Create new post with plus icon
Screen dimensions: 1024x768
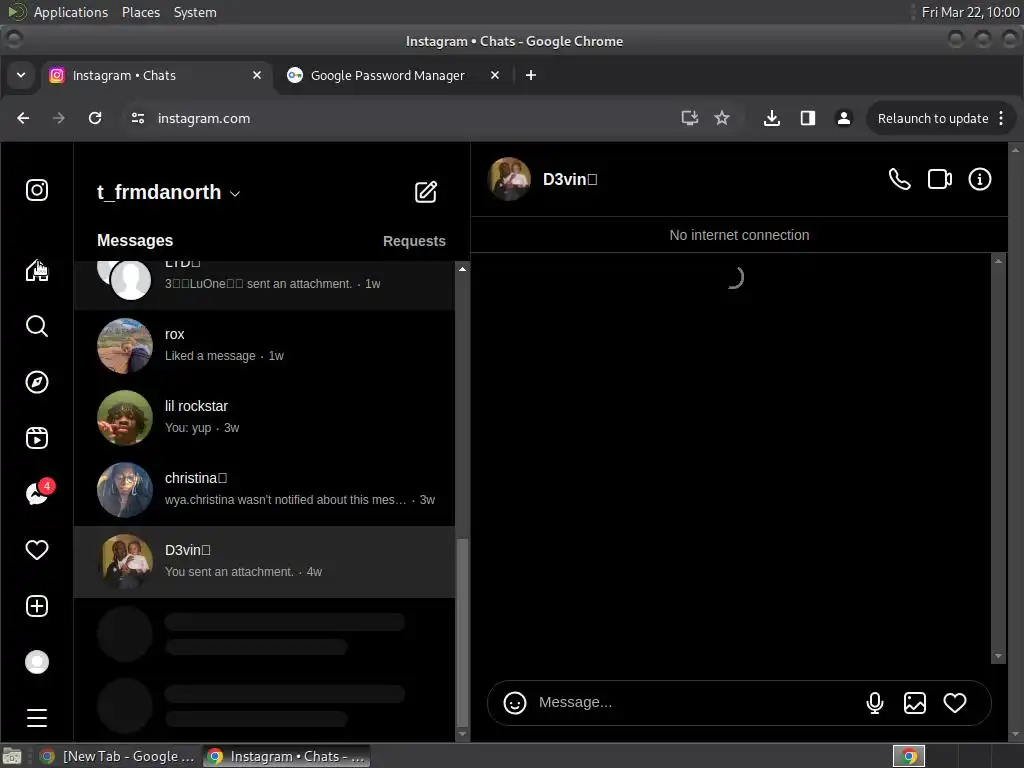coord(37,606)
